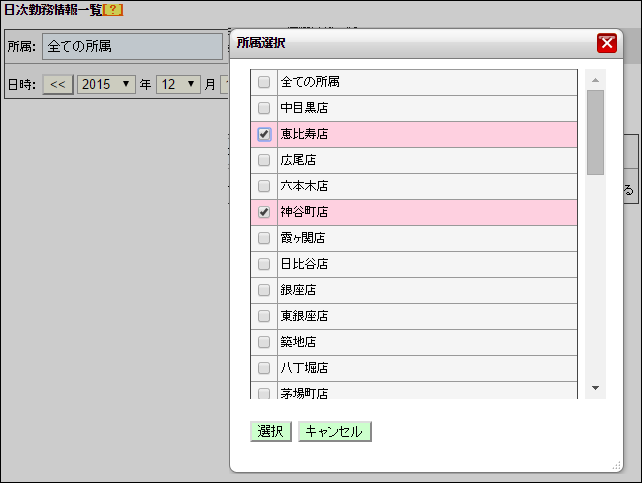Click the 六本木店 row label
The width and height of the screenshot is (642, 483).
click(304, 186)
